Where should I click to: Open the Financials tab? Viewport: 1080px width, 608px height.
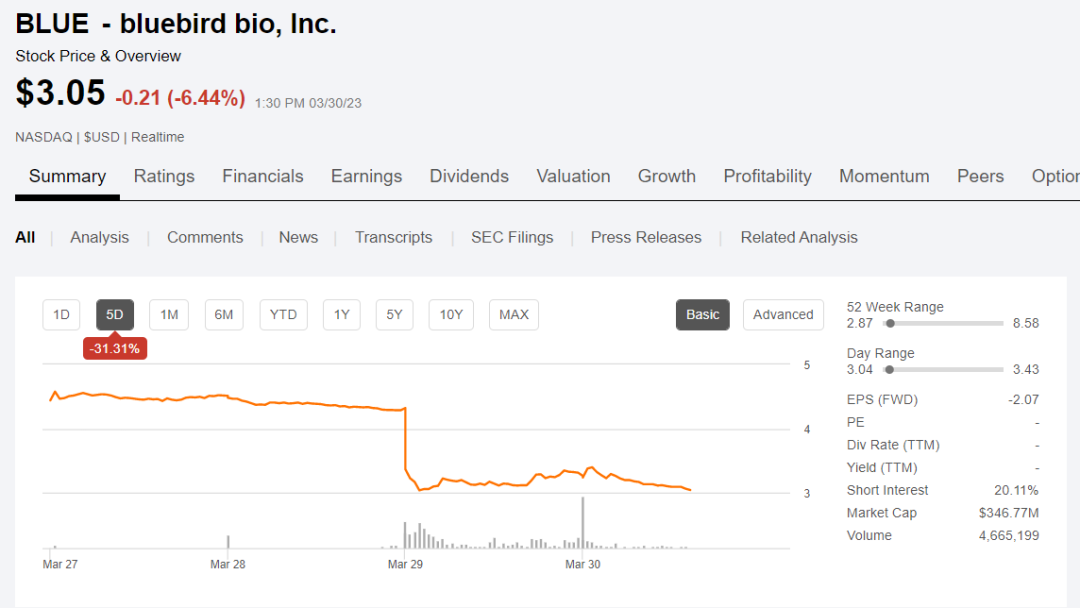pyautogui.click(x=262, y=177)
